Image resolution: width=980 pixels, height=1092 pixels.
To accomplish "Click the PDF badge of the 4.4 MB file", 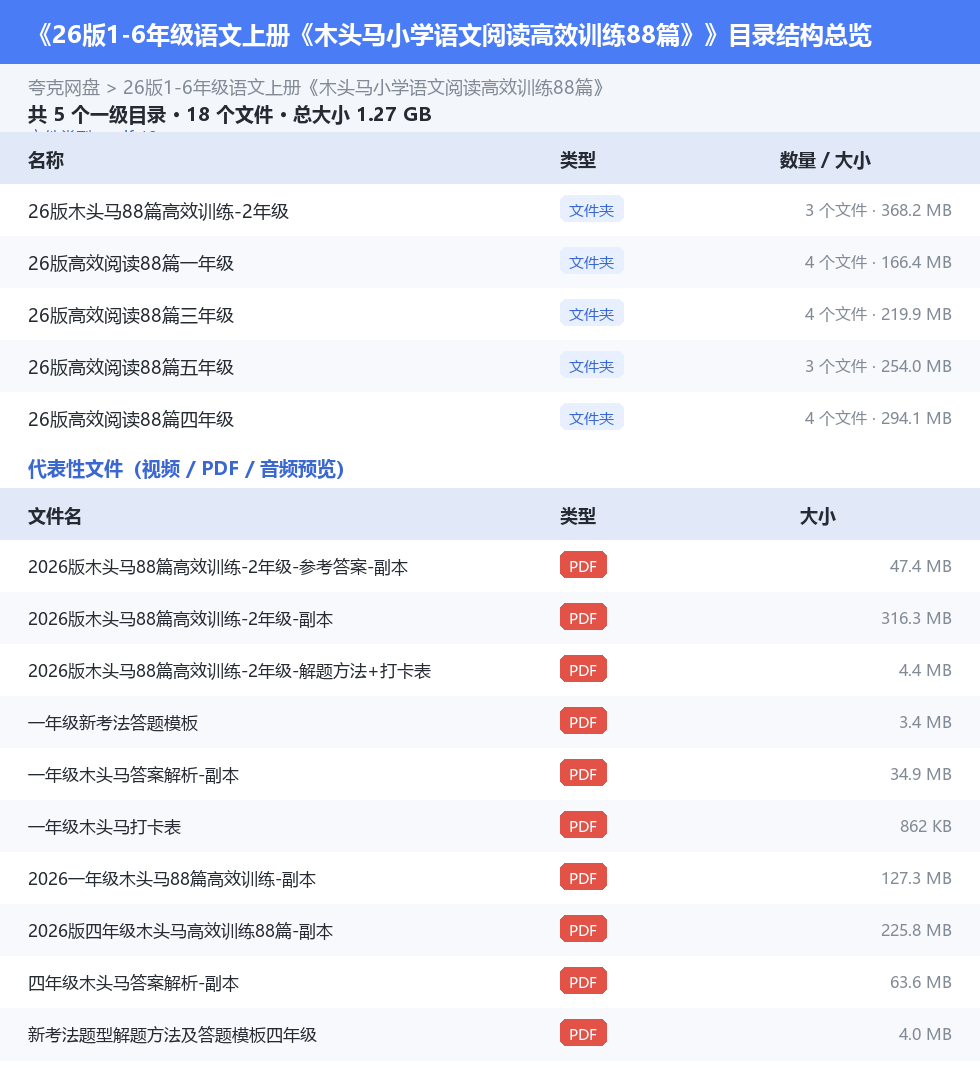I will tap(583, 669).
